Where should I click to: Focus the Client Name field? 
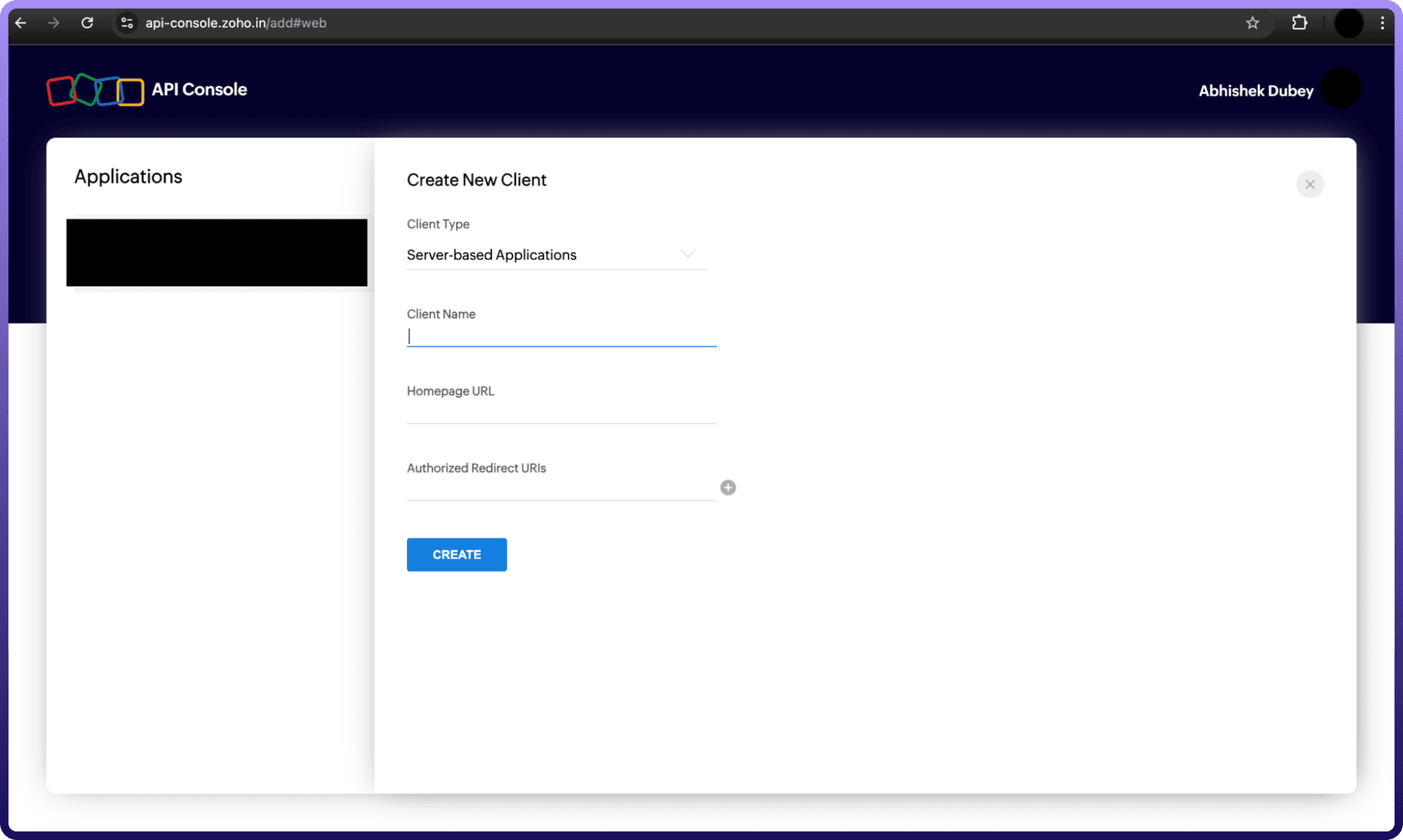coord(561,336)
